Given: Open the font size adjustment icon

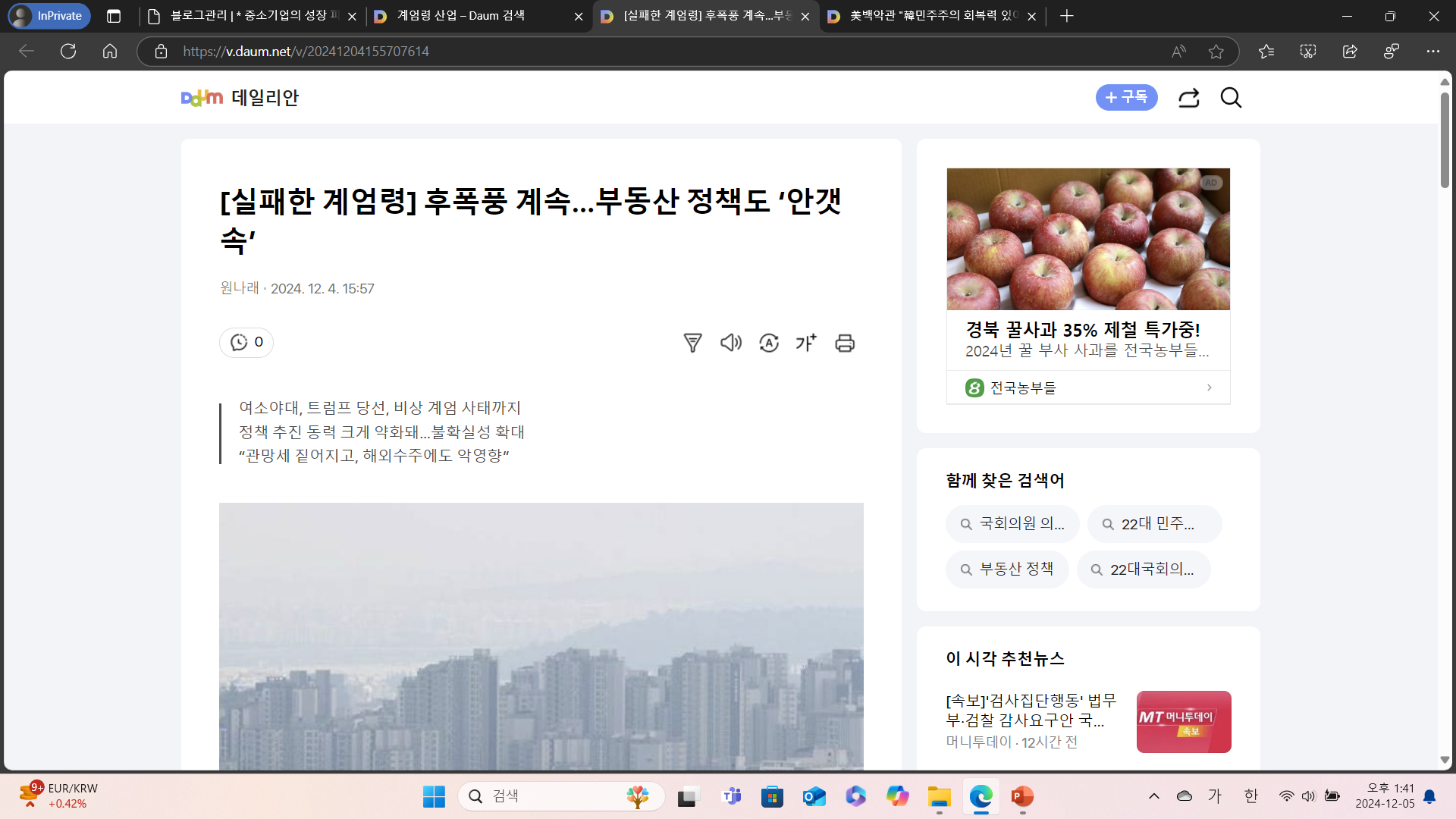Looking at the screenshot, I should 806,343.
